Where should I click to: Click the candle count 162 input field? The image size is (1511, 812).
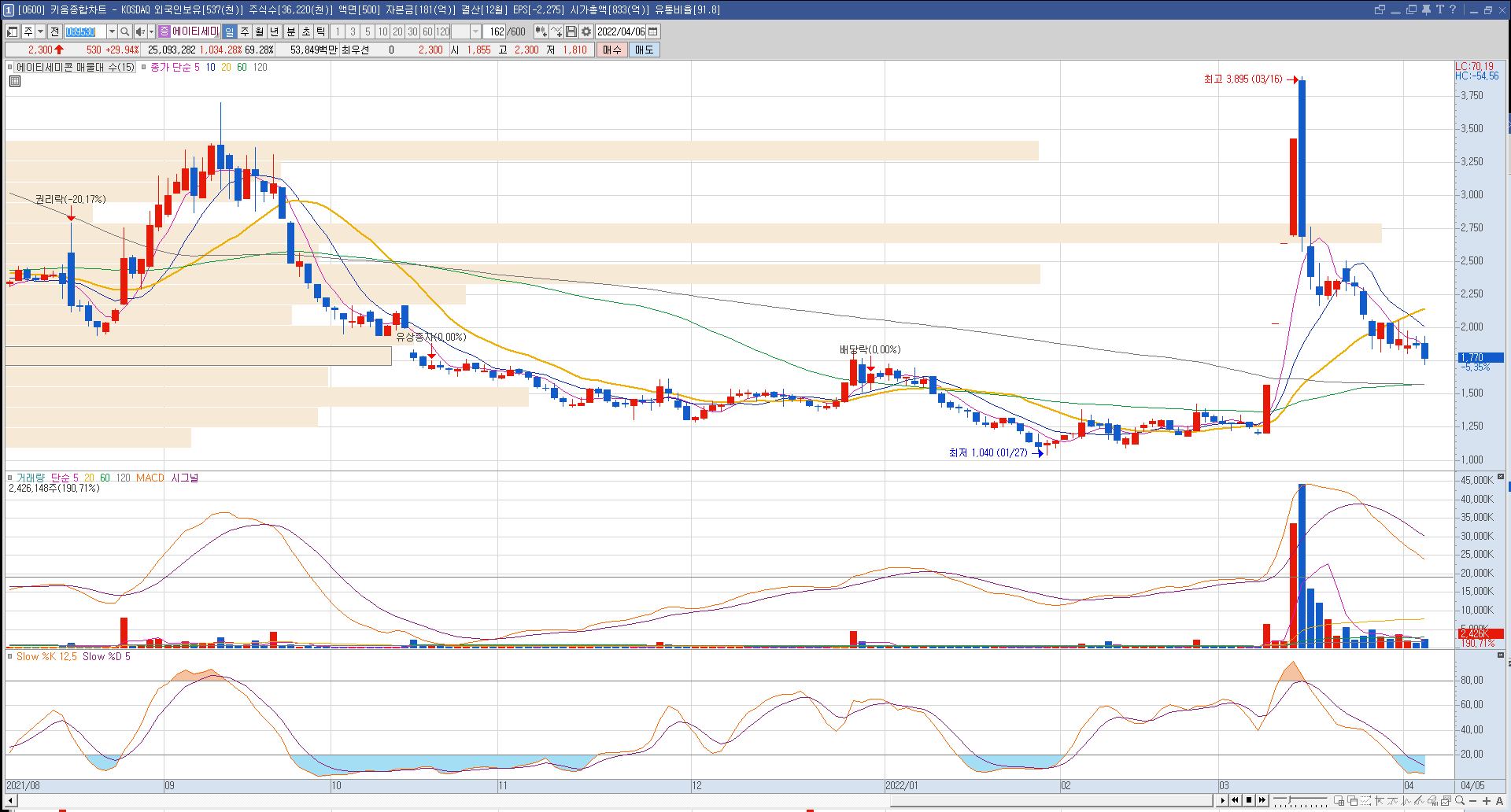point(494,31)
